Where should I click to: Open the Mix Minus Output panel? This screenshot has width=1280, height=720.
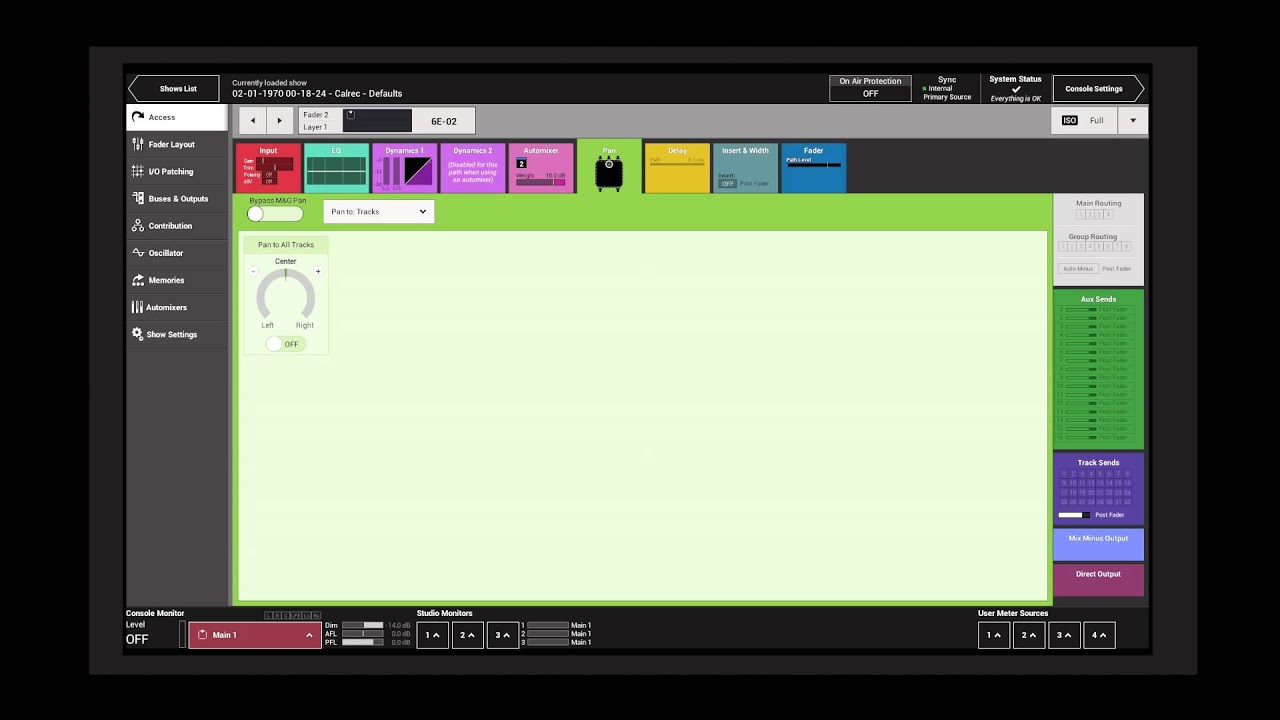[1098, 545]
